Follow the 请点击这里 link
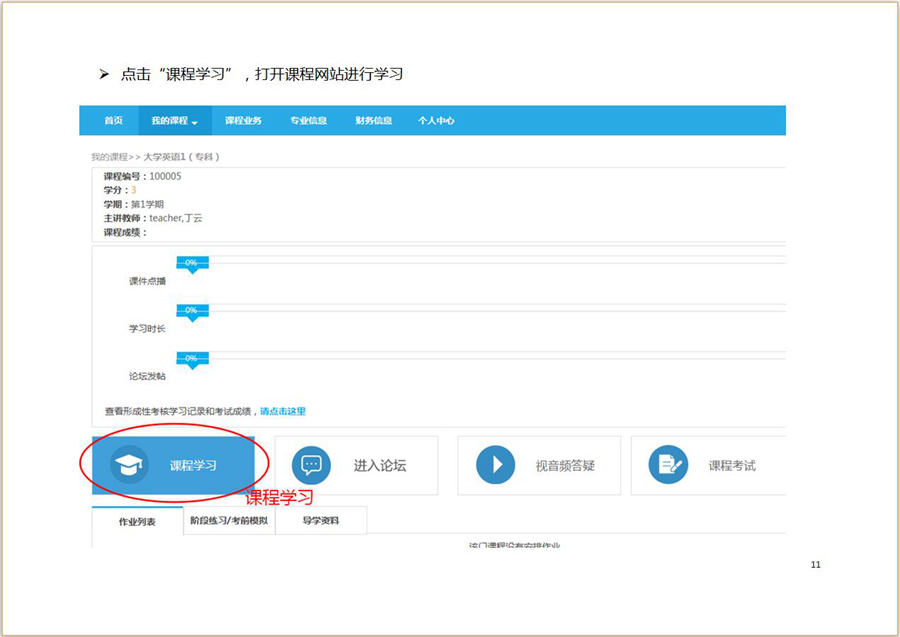Viewport: 900px width, 637px height. (x=283, y=411)
